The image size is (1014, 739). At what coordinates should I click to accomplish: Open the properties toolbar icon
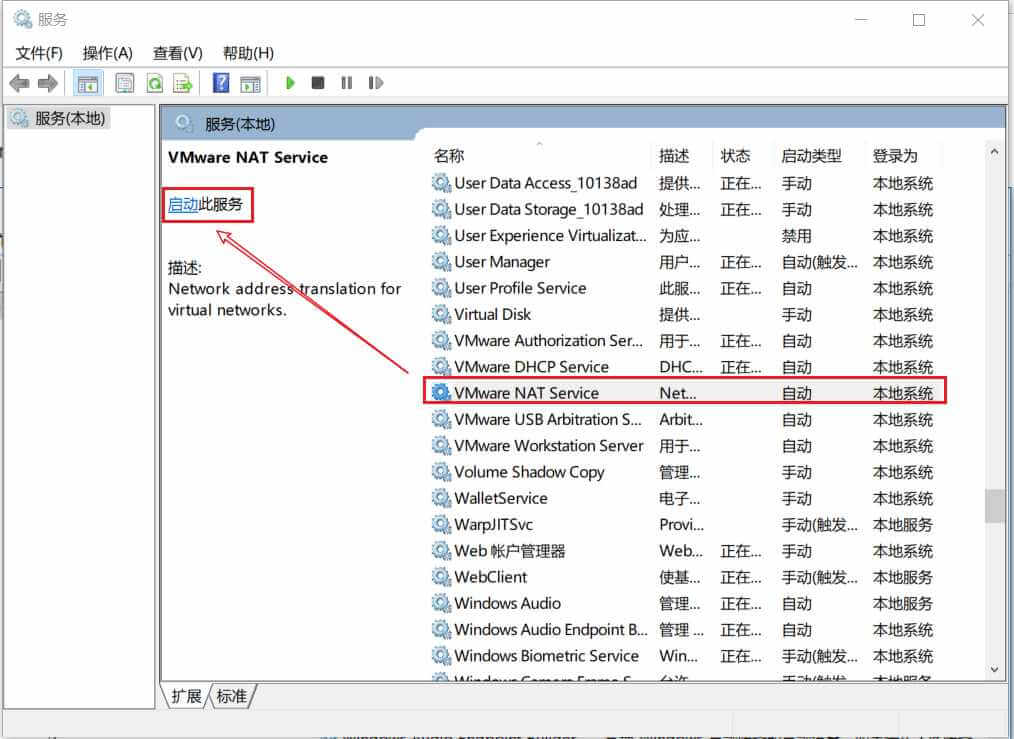(x=124, y=83)
